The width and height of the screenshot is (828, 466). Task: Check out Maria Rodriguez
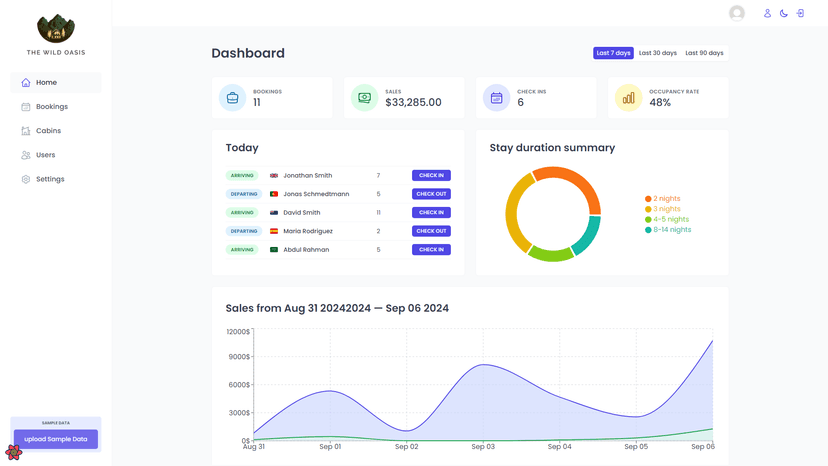pyautogui.click(x=431, y=231)
